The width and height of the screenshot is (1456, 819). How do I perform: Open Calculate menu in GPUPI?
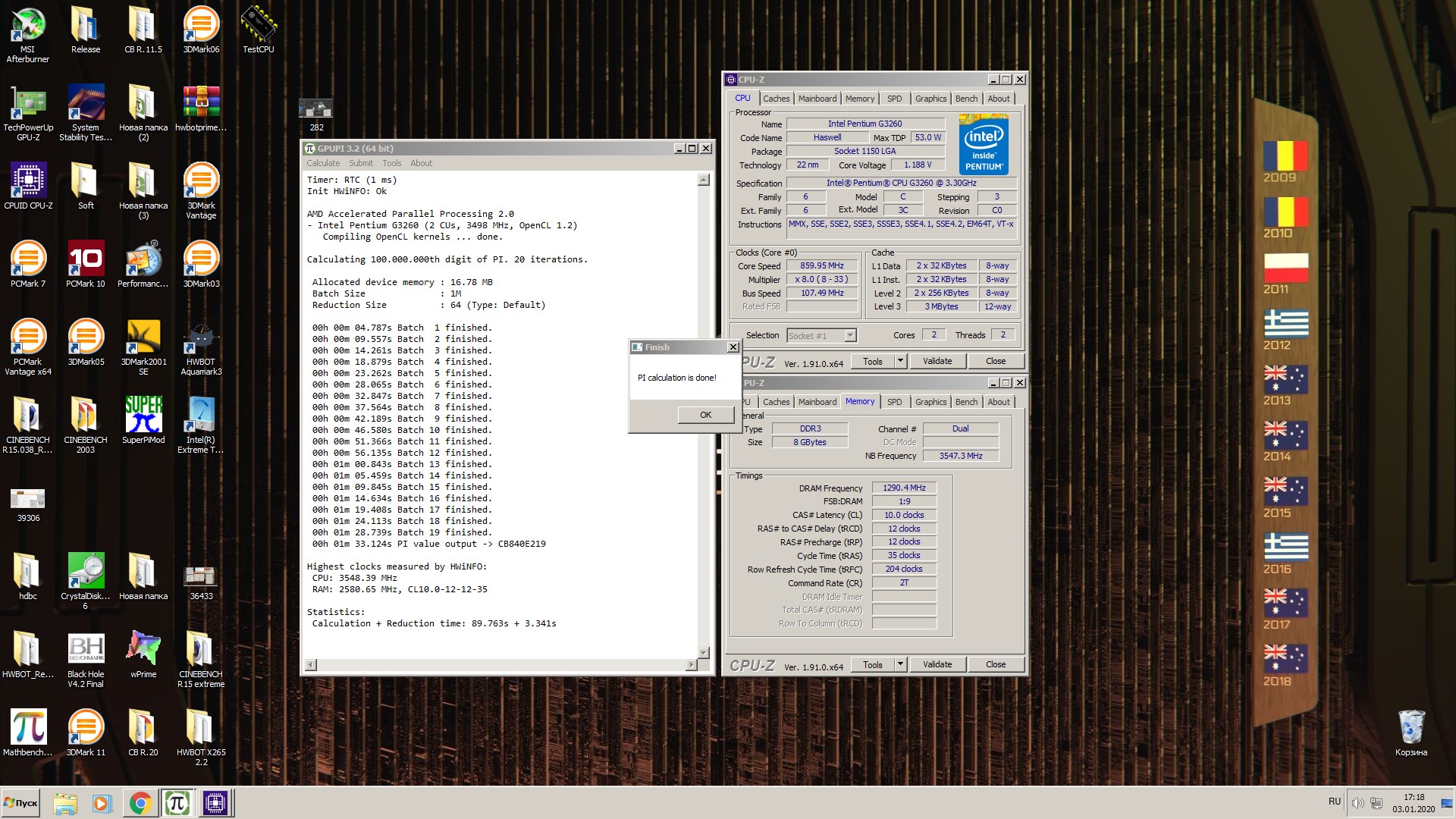[x=323, y=163]
